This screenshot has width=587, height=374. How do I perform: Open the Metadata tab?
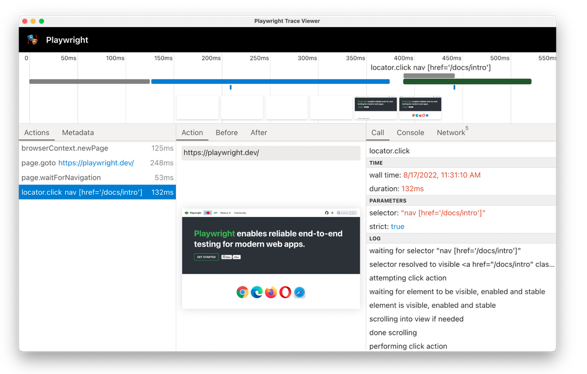pos(78,133)
